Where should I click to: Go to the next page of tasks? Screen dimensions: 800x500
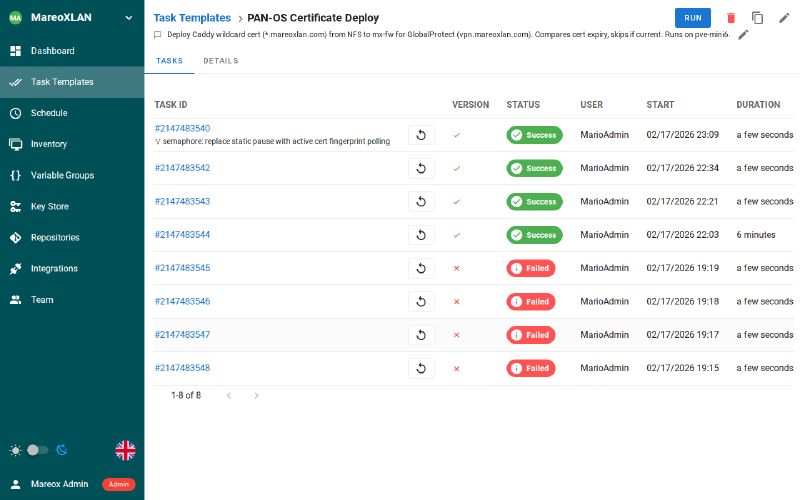(257, 395)
